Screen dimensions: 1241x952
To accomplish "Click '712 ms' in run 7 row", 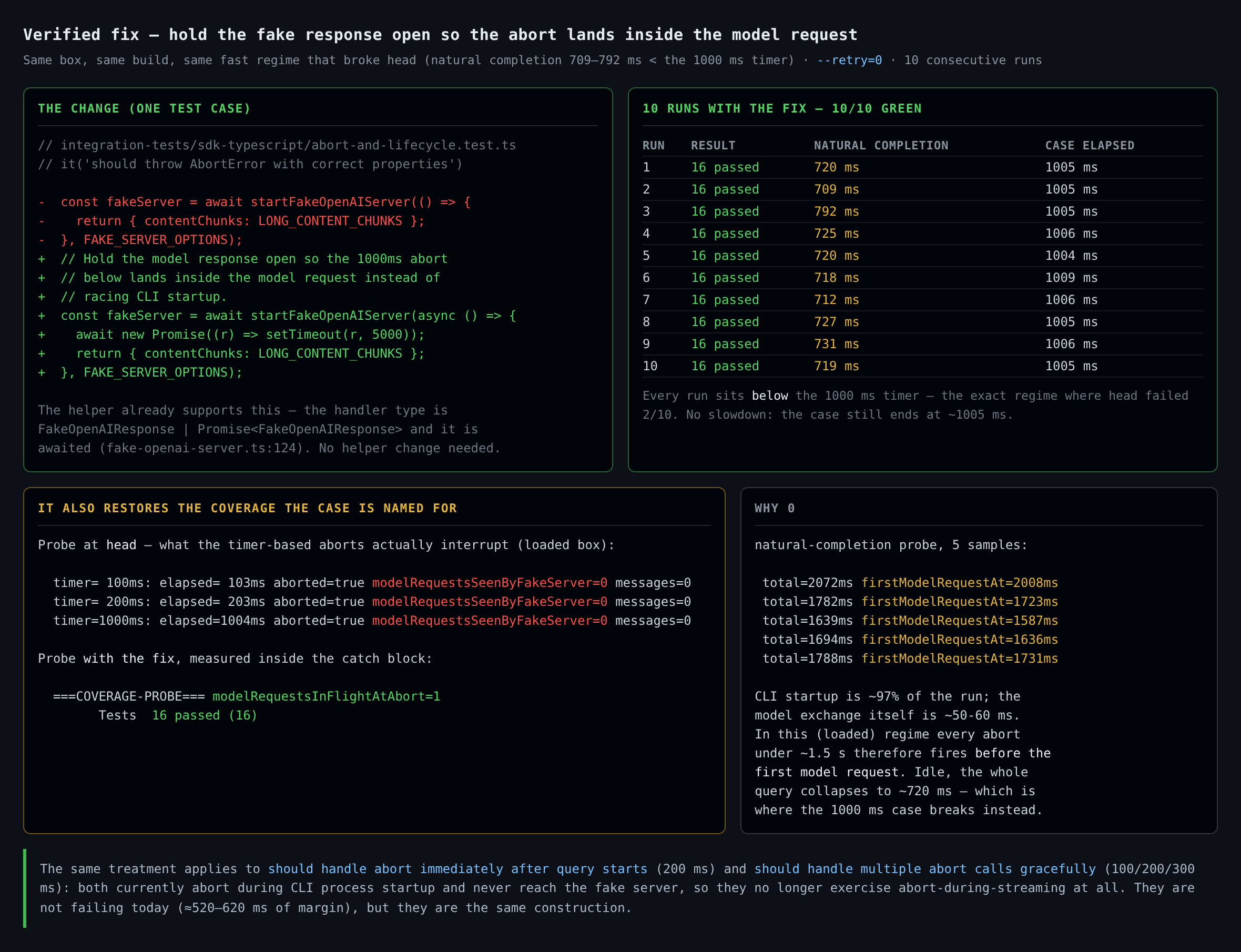I will click(836, 300).
